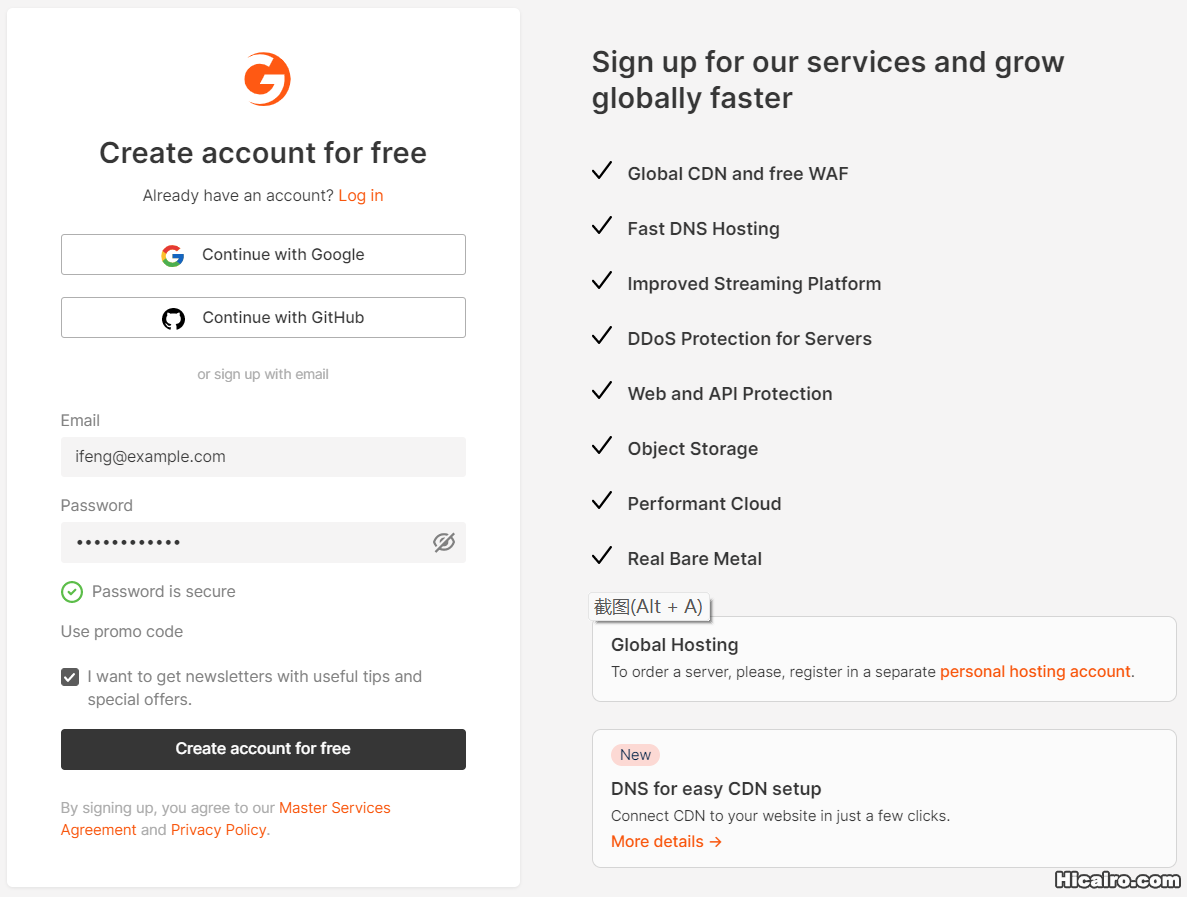Screen dimensions: 1187x897
Task: Click checkmark beside Fast DNS Hosting
Action: 602,227
